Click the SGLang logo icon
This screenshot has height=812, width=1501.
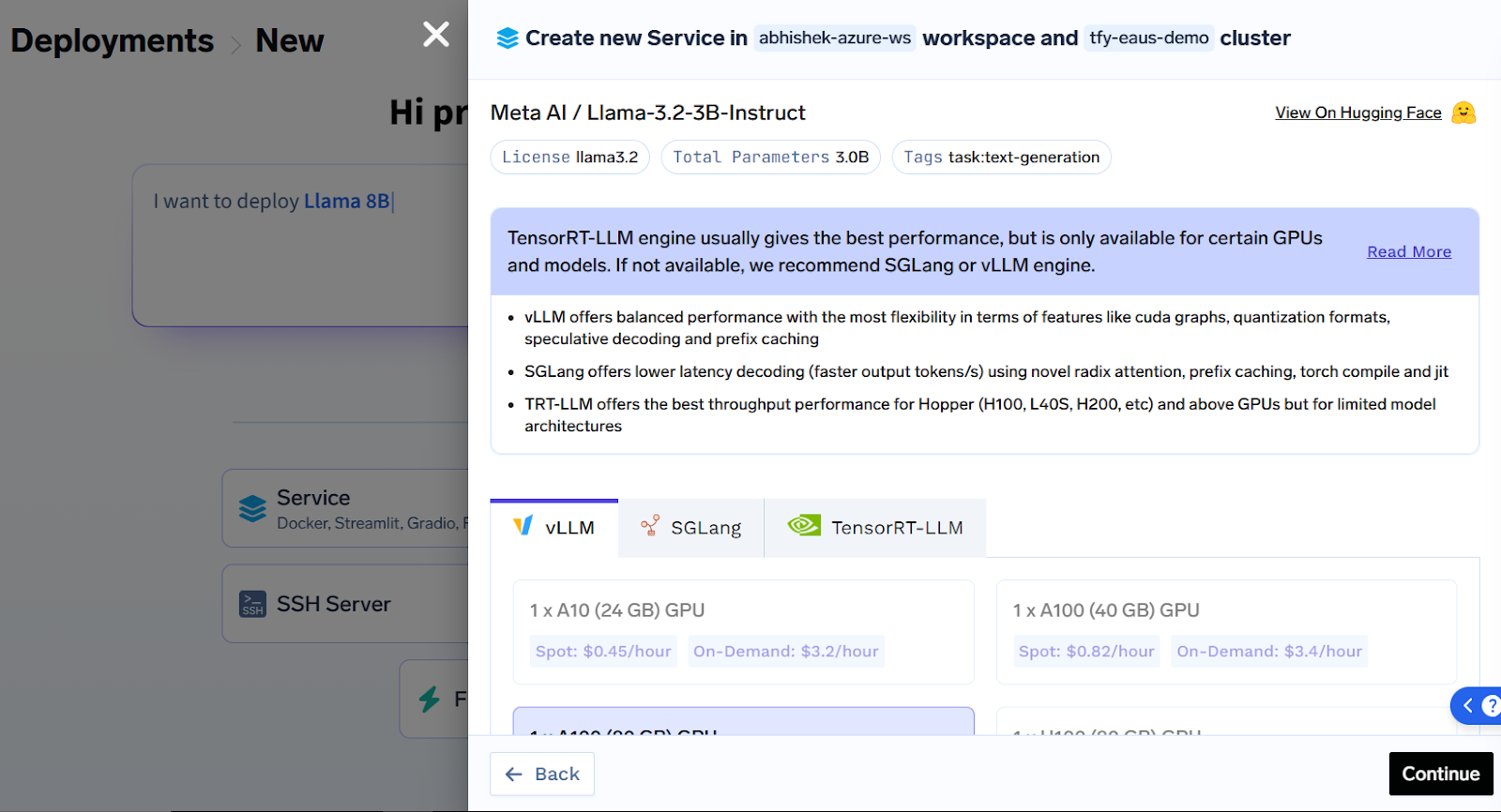click(x=650, y=525)
